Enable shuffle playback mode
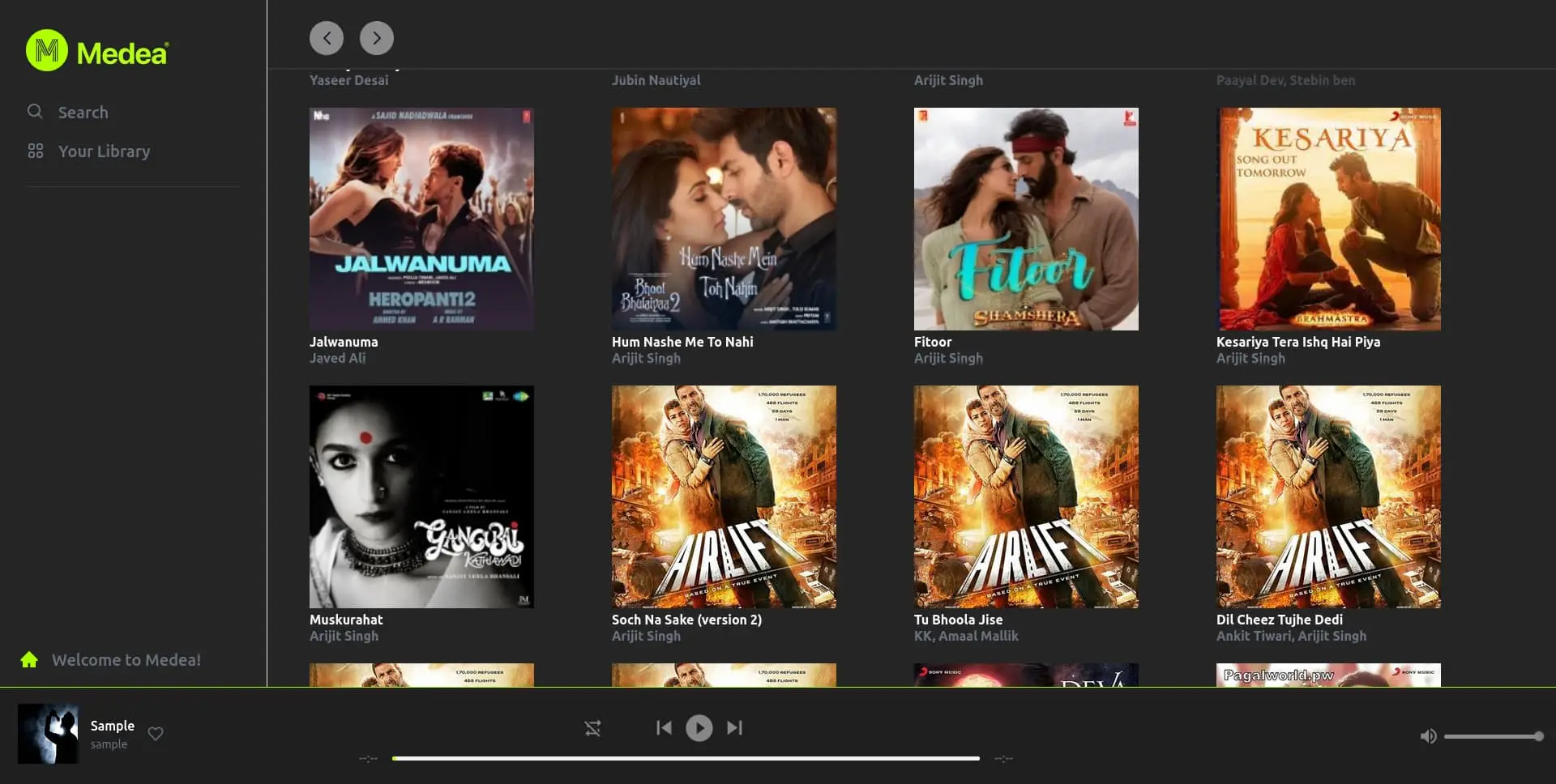 coord(593,728)
